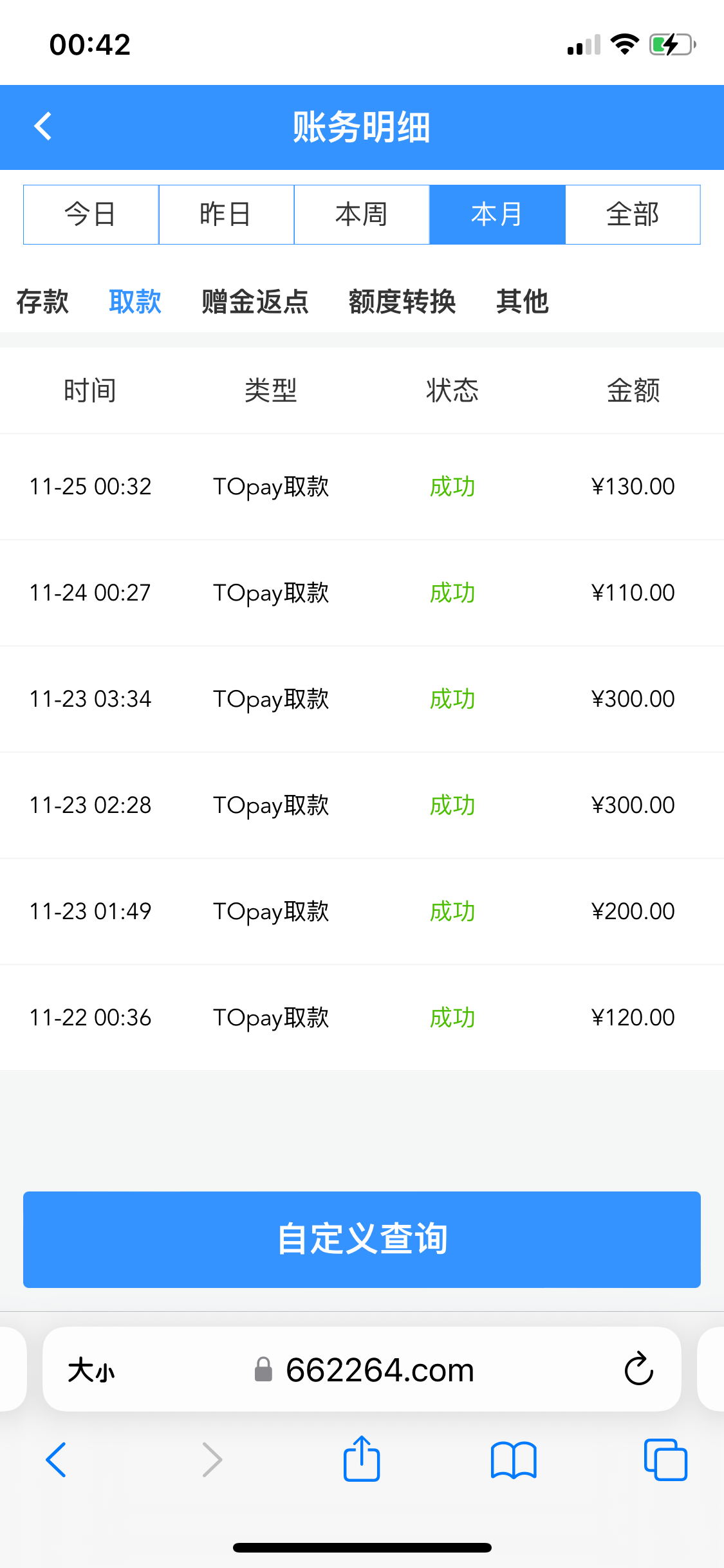
Task: Open Safari bookmarks book icon
Action: tap(513, 1460)
